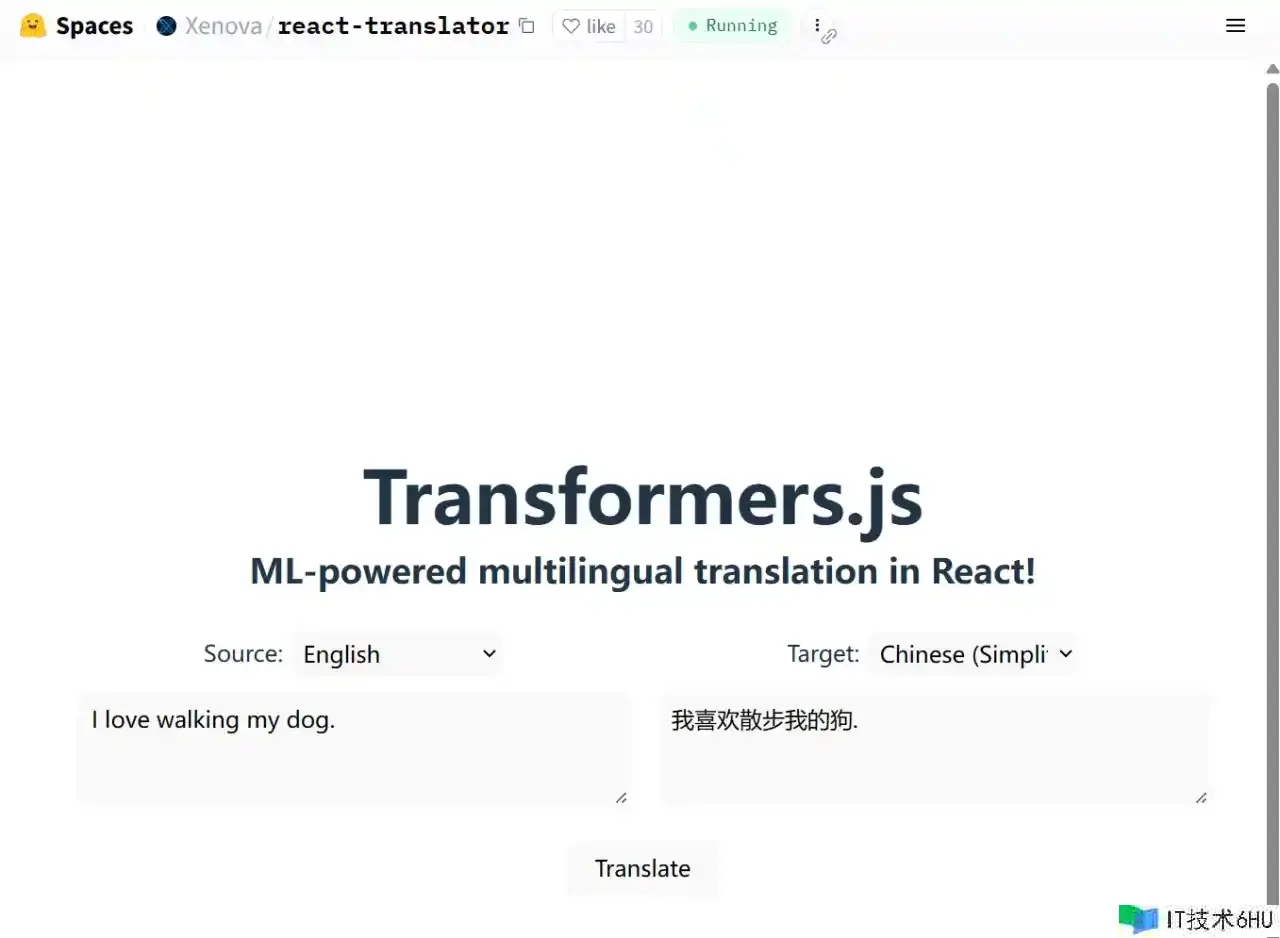Click the scrollbar up arrow
The height and width of the screenshot is (938, 1280).
coord(1272,69)
